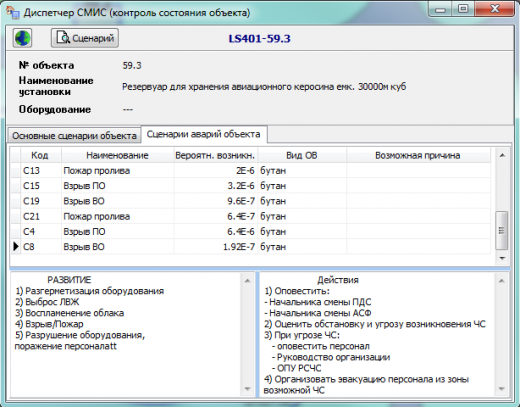Click the Вид ОВ column header
Viewport: 520px width, 407px height.
click(302, 155)
